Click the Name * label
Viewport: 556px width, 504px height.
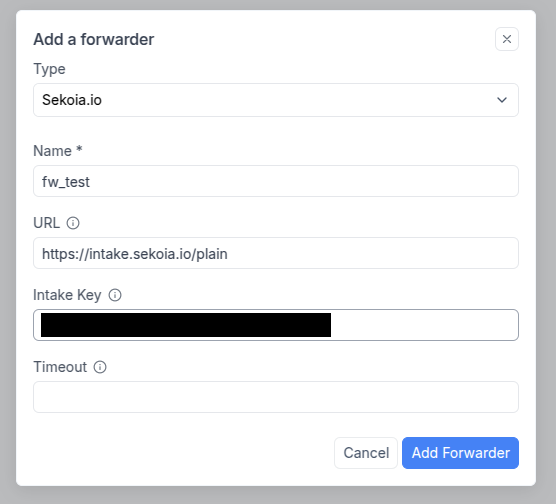58,151
